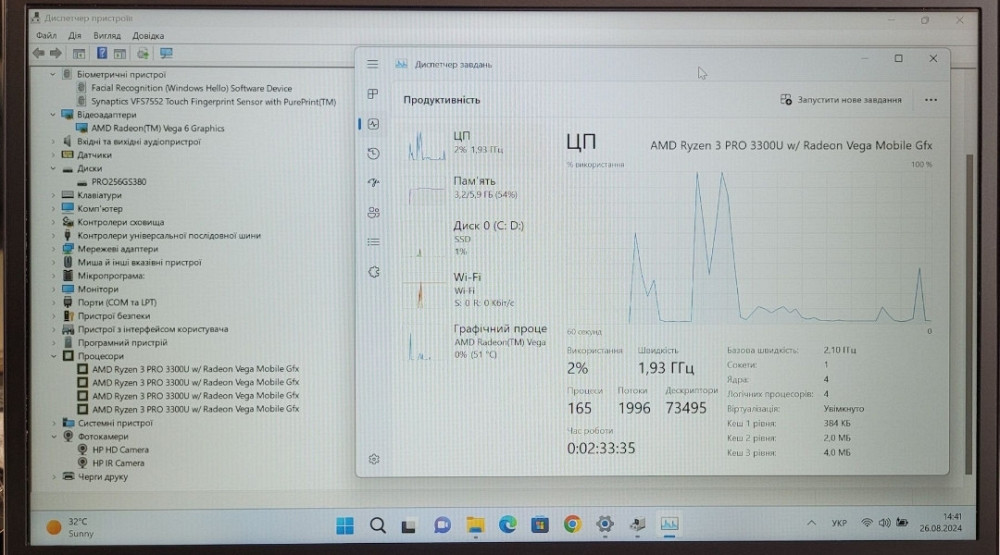This screenshot has height=555, width=1000.
Task: Open the three-dot more options menu
Action: tap(930, 100)
